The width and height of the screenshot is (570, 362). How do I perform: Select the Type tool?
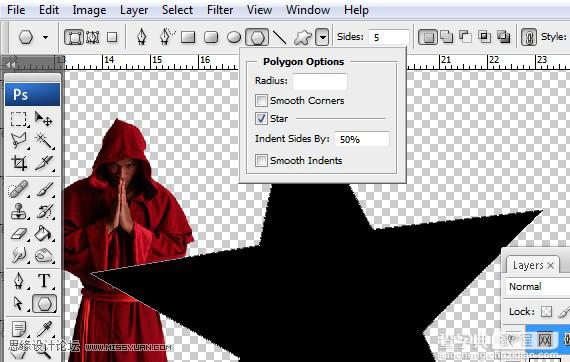click(44, 281)
